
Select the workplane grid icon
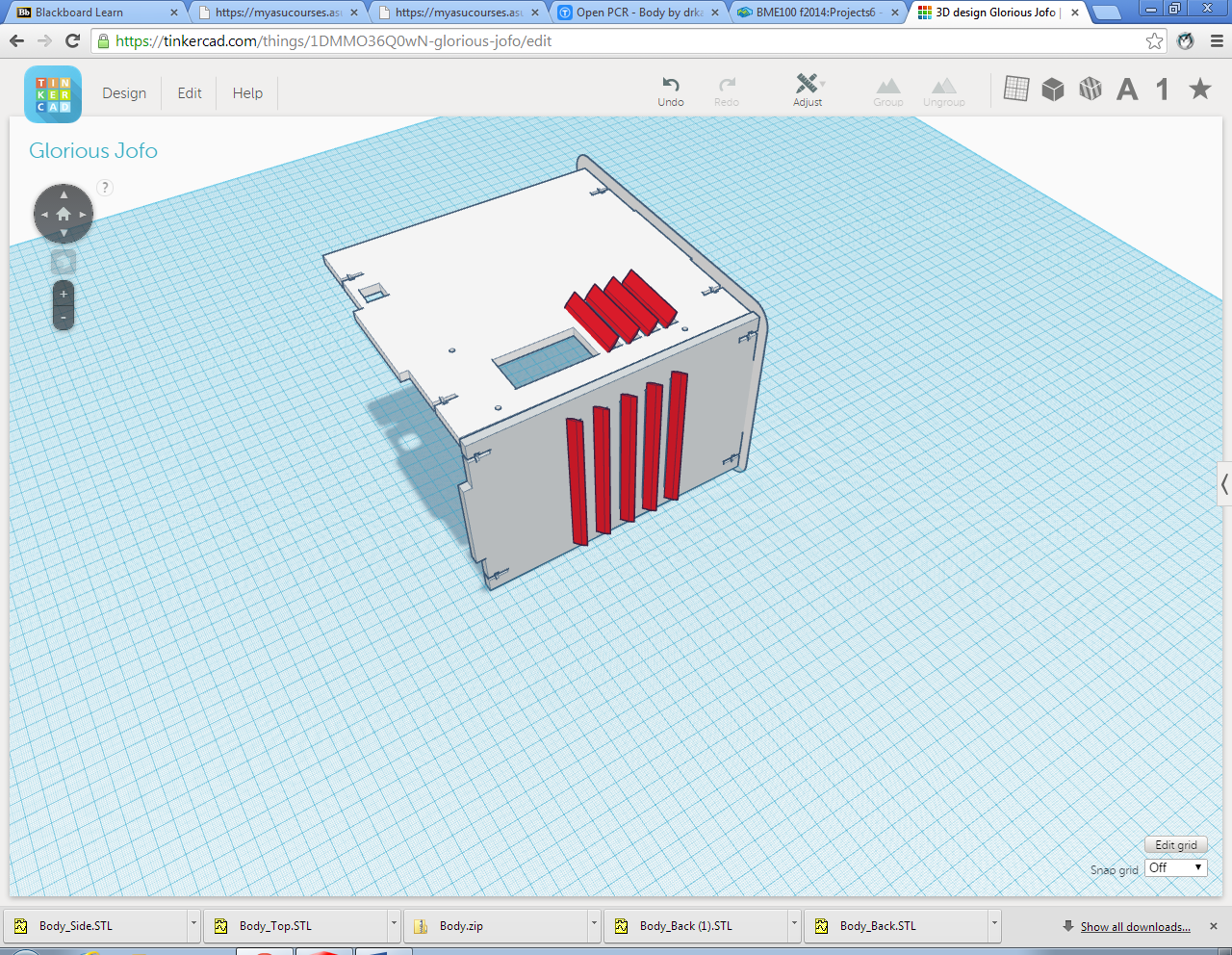pos(1016,90)
